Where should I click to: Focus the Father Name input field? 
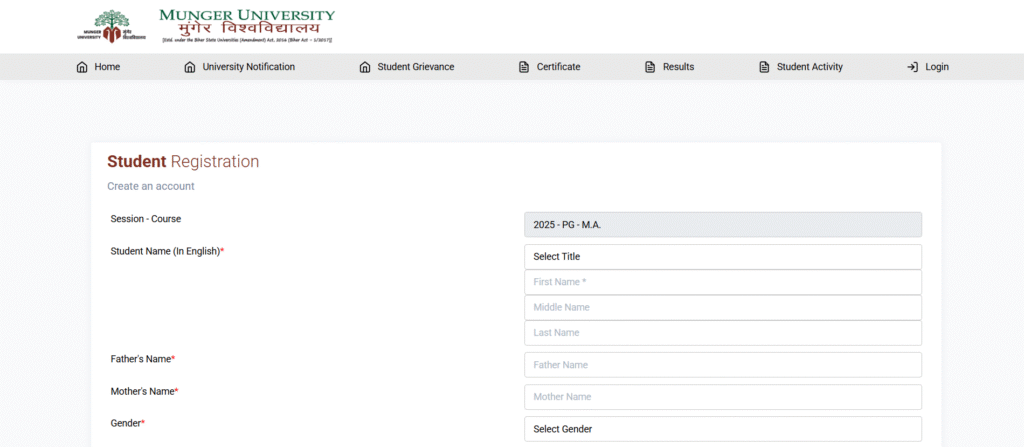point(723,365)
